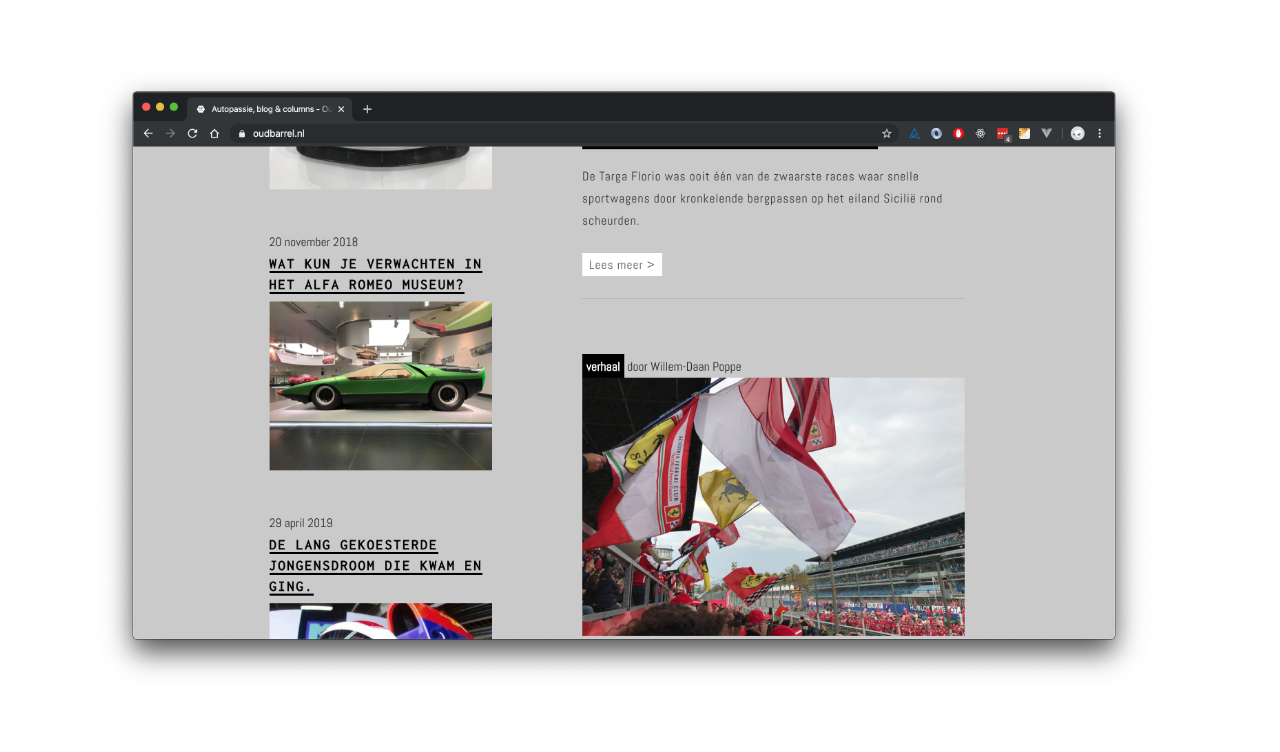Screen dimensions: 1280x752
Task: Open the browser home page
Action: [214, 133]
